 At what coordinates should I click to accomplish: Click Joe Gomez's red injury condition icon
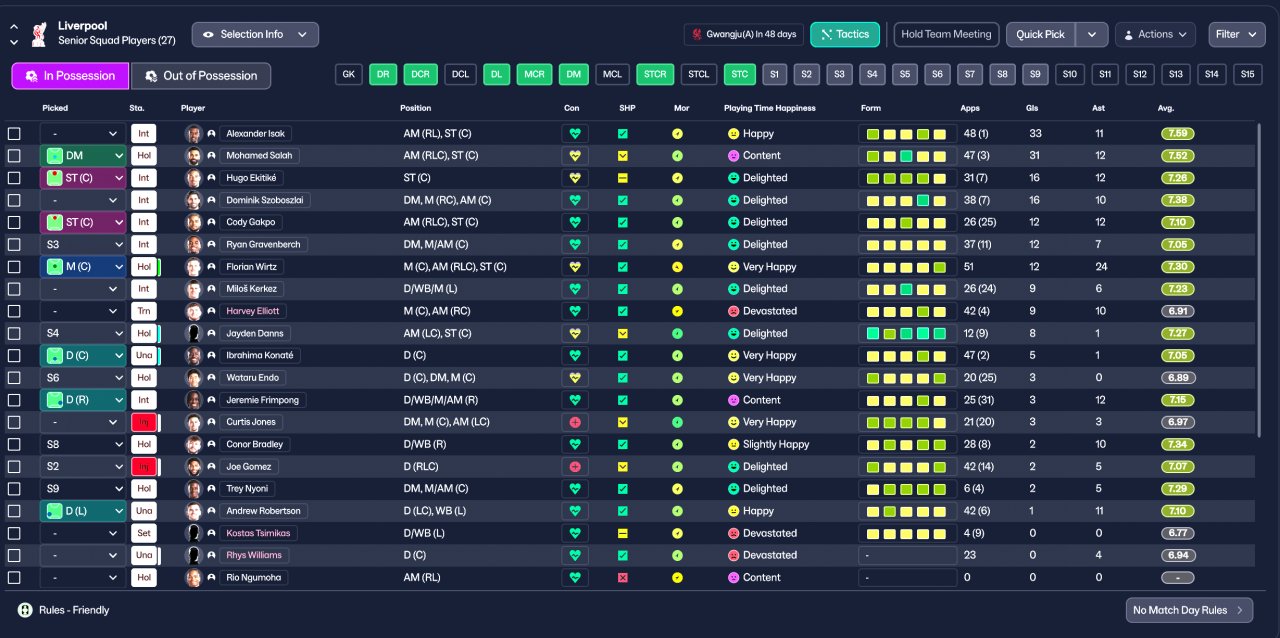(x=575, y=467)
